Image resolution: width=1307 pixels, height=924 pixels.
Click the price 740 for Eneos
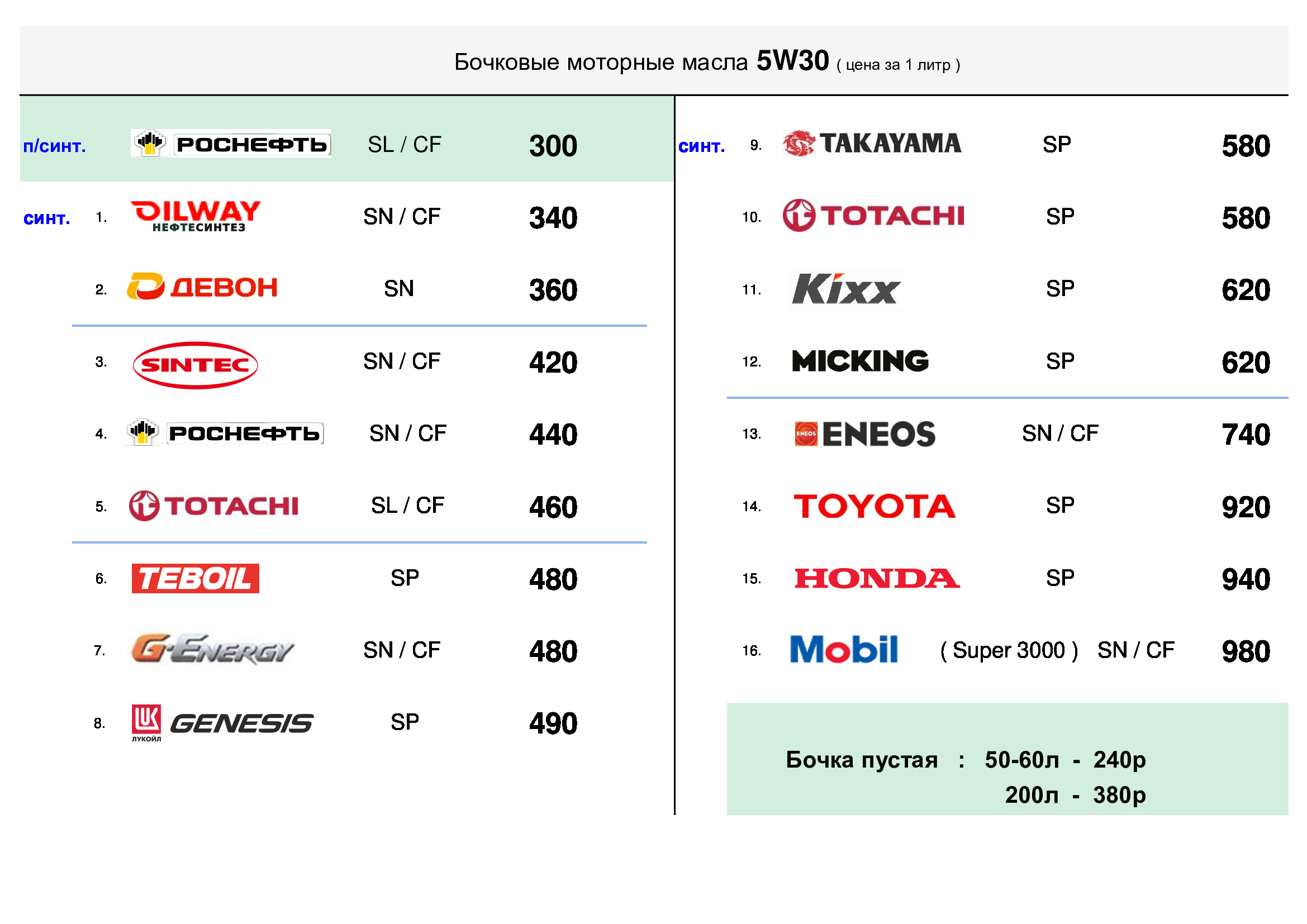[x=1246, y=435]
